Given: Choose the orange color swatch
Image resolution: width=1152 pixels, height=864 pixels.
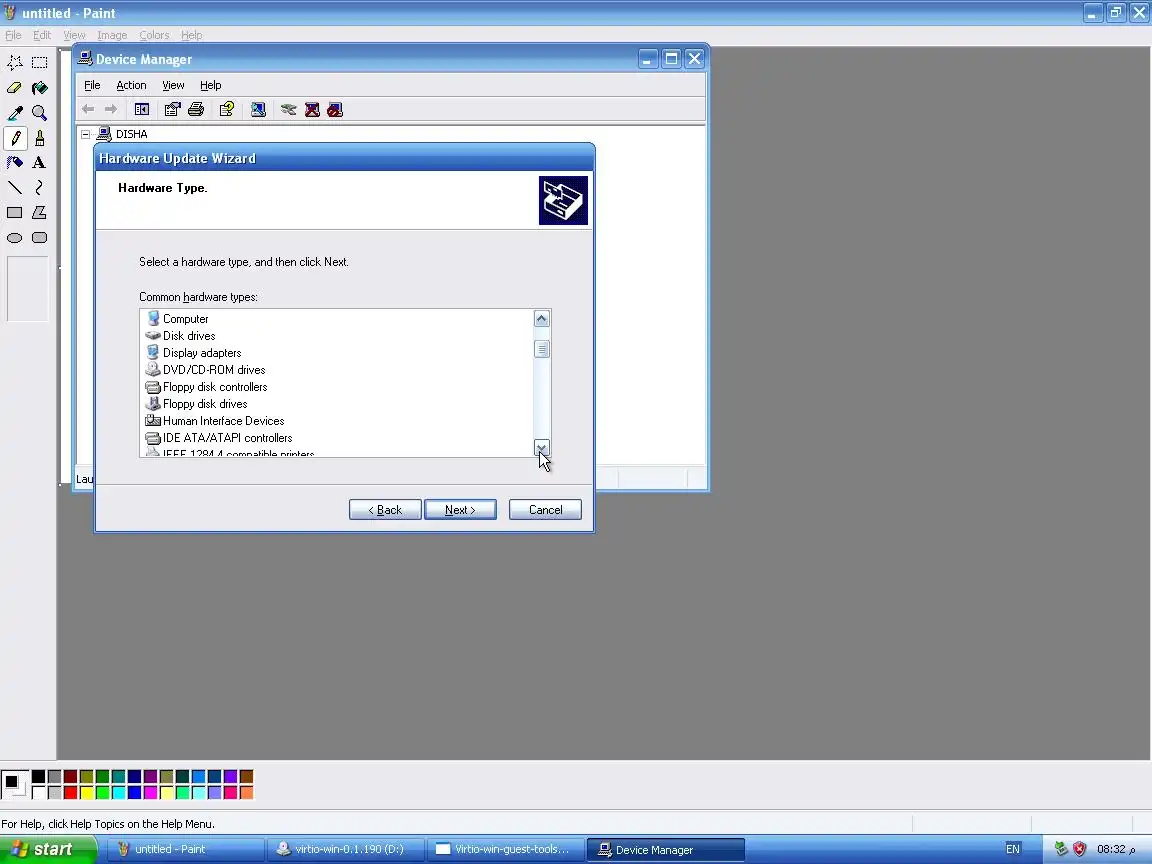Looking at the screenshot, I should [246, 792].
